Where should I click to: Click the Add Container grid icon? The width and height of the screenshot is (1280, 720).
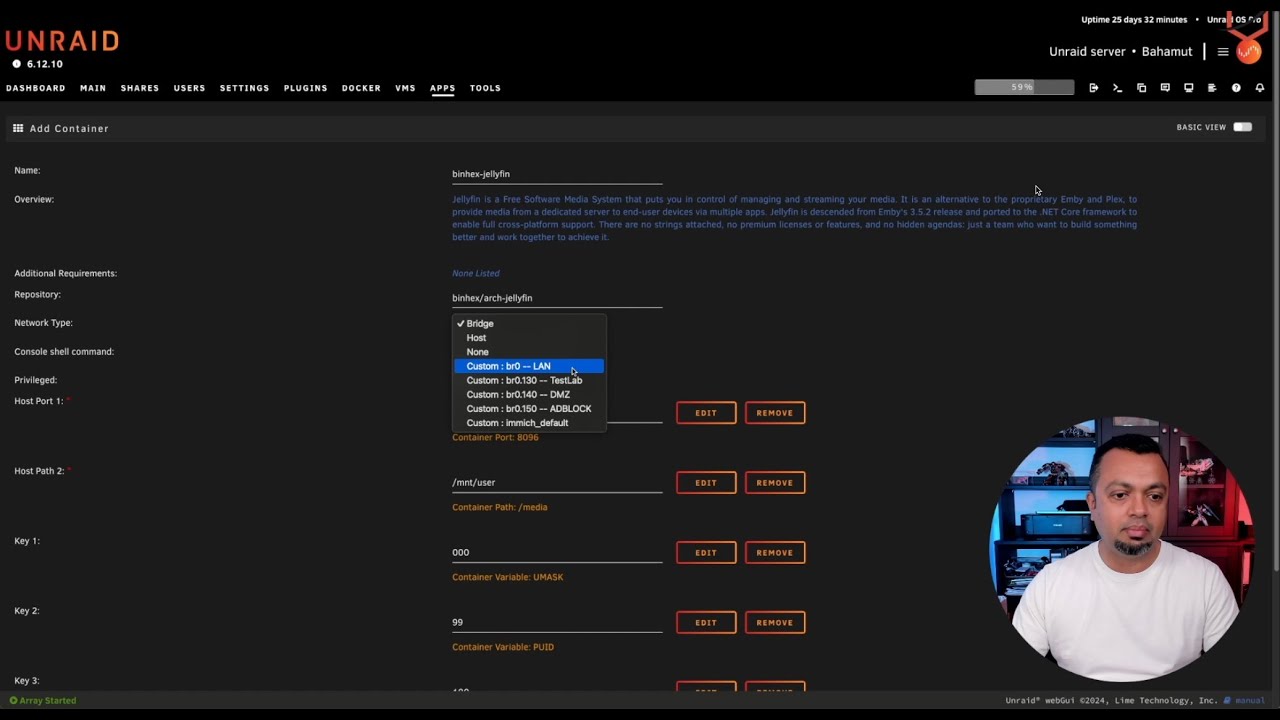[18, 128]
